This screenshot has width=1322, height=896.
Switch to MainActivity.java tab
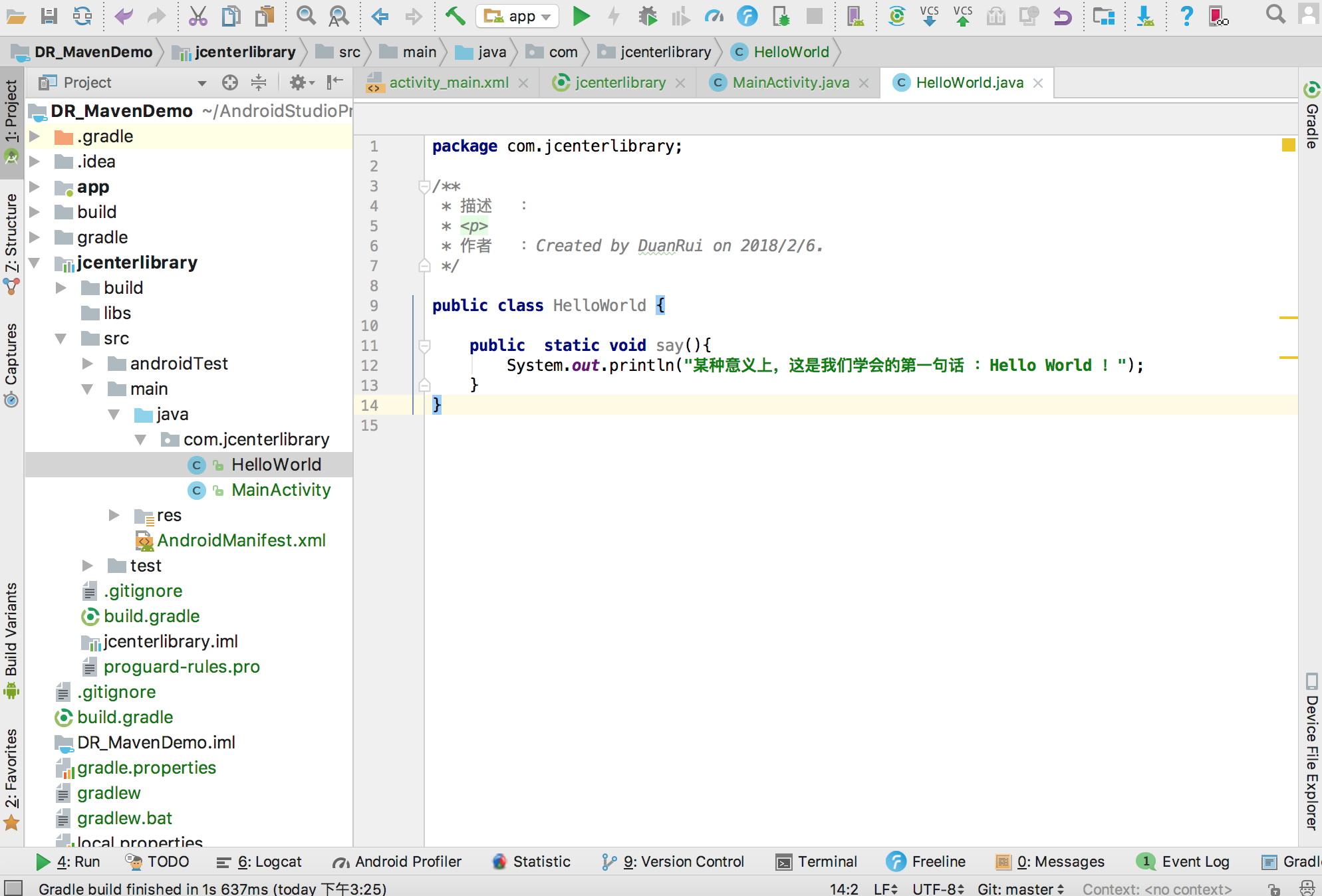coord(789,82)
